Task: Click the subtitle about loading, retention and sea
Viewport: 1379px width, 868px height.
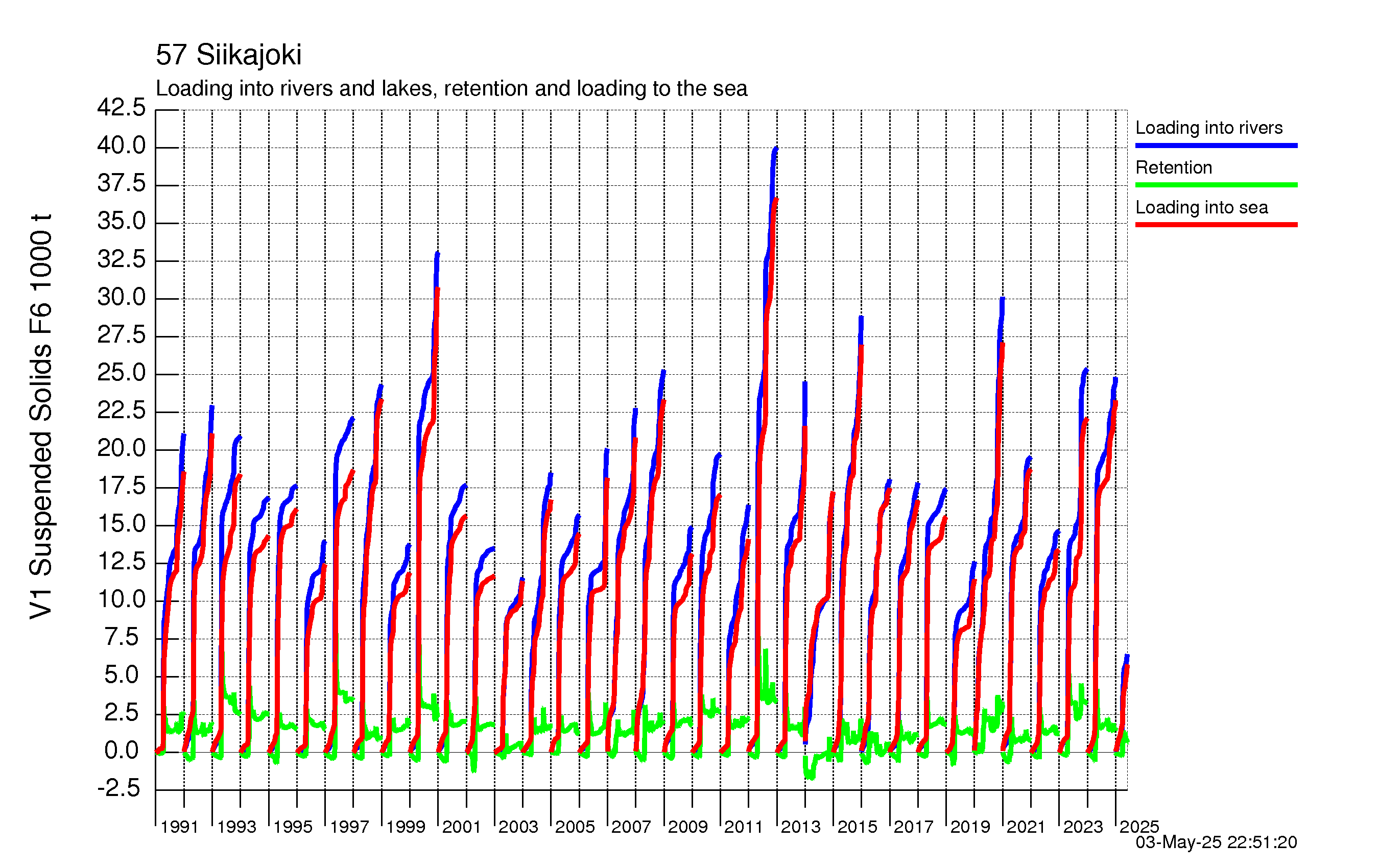Action: (x=451, y=89)
